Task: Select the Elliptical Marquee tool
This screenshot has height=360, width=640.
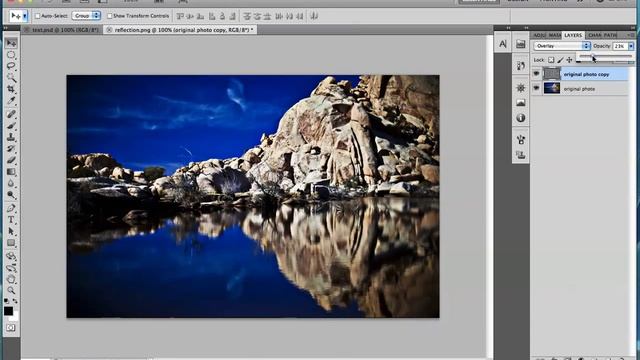Action: pyautogui.click(x=11, y=55)
